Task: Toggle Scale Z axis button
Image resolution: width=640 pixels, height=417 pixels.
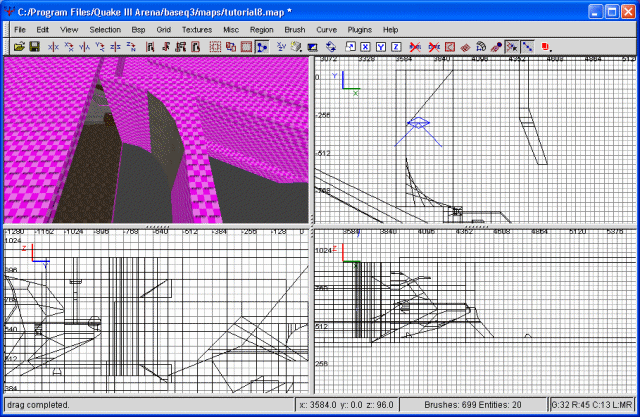Action: click(x=396, y=47)
